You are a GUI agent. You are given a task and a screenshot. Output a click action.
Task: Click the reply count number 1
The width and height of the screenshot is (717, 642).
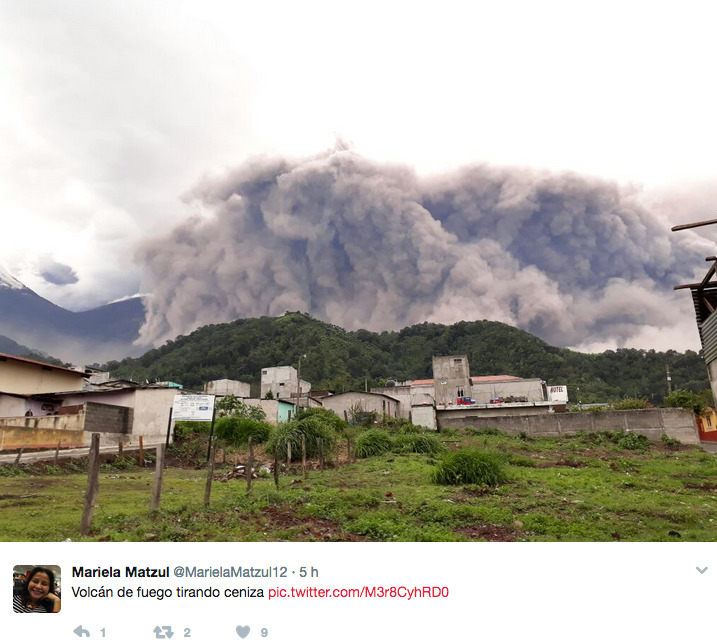click(103, 633)
